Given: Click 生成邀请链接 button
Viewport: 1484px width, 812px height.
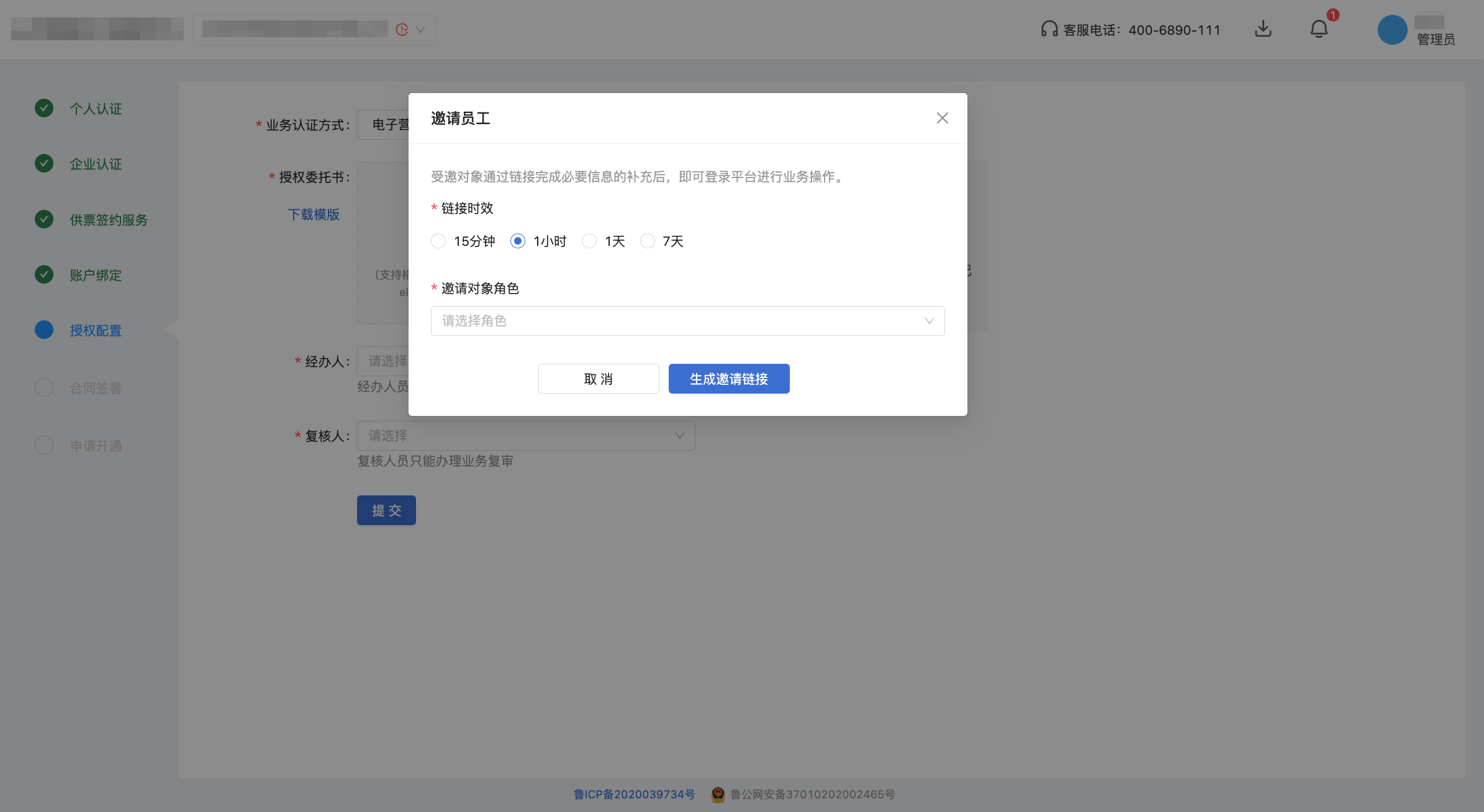Looking at the screenshot, I should pos(729,379).
